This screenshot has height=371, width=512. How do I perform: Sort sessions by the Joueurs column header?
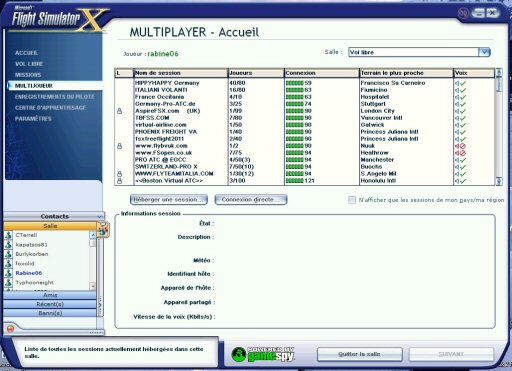click(256, 73)
